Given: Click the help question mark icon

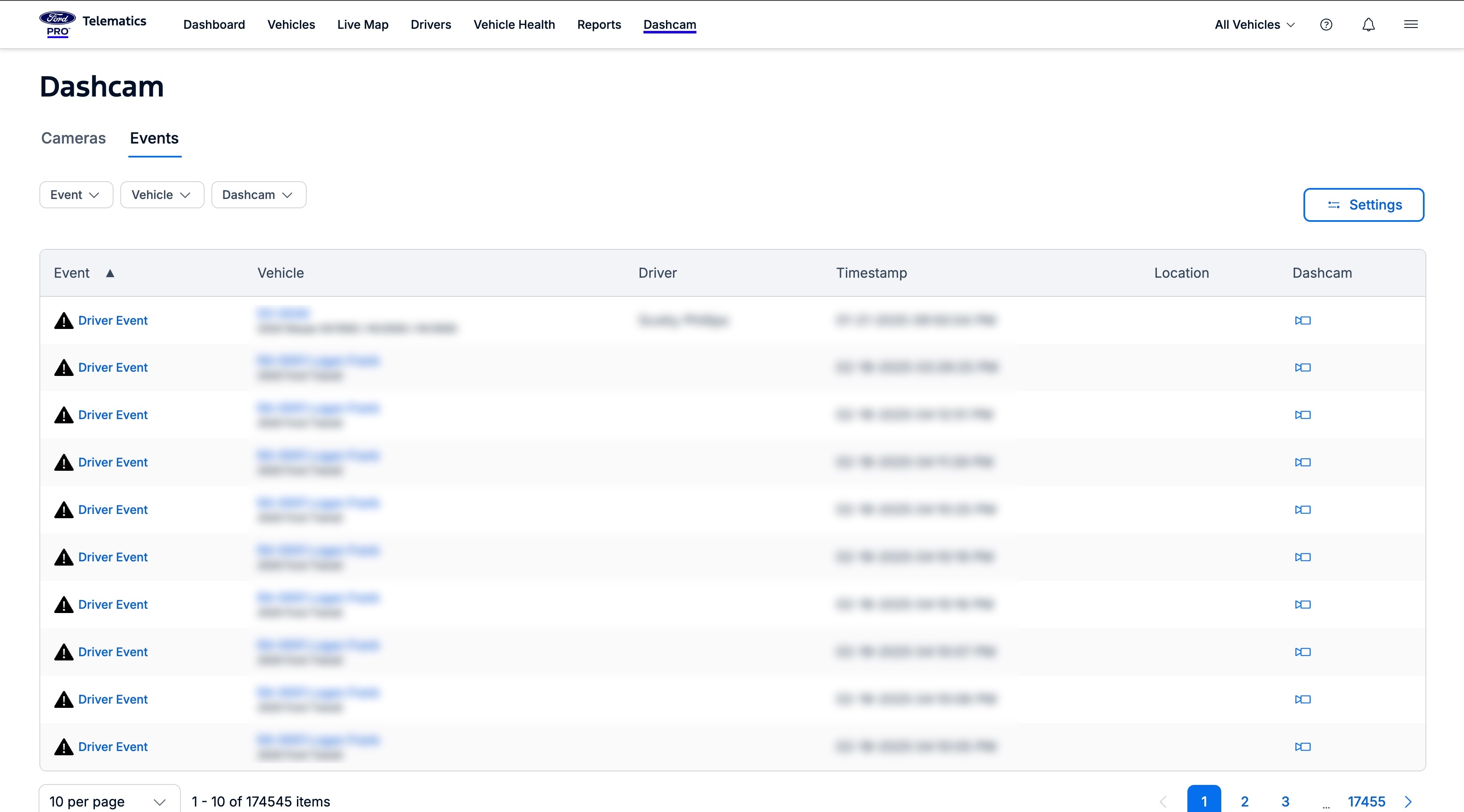Looking at the screenshot, I should [x=1326, y=25].
